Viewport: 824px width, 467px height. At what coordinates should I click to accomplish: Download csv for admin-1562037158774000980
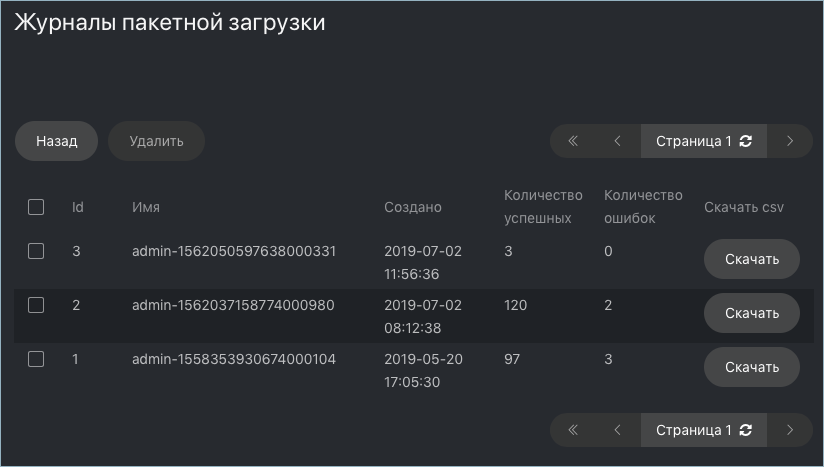751,313
